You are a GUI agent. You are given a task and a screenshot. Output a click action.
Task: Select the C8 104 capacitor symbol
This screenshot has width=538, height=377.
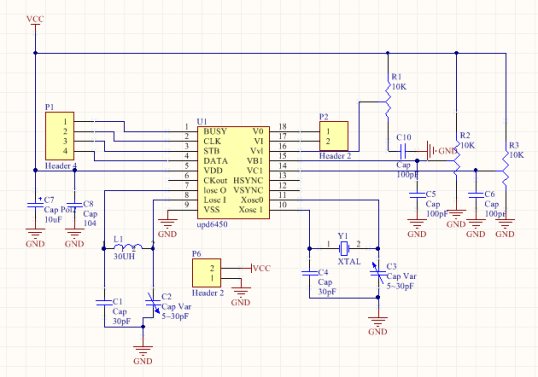coord(74,205)
